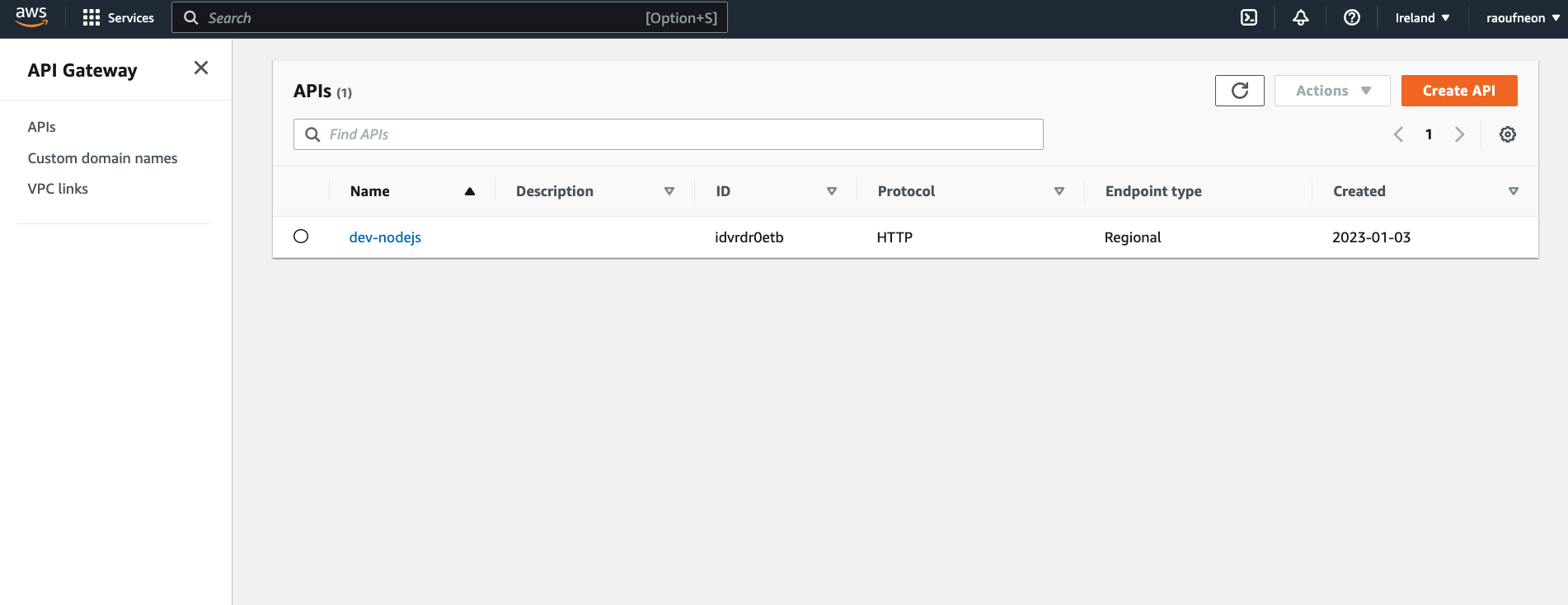1568x605 pixels.
Task: Click the API Gateway sidebar title
Action: (x=82, y=70)
